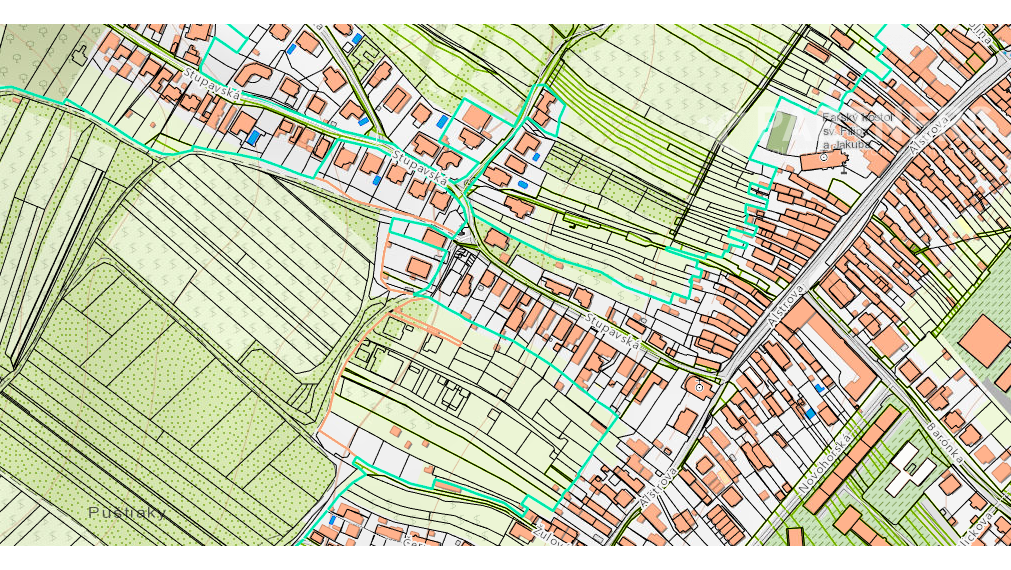Click the circle marker on the church building
The width and height of the screenshot is (1011, 570).
pyautogui.click(x=824, y=157)
